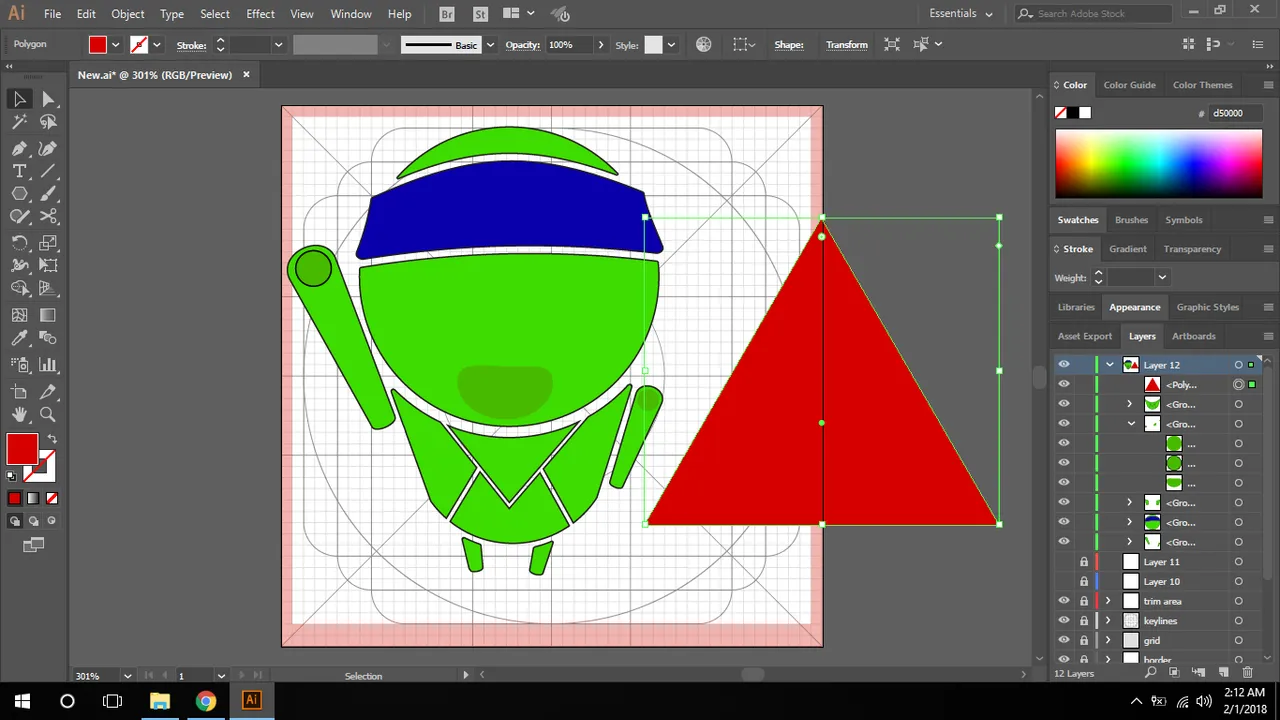Image resolution: width=1280 pixels, height=720 pixels.
Task: Select the Paintbrush tool
Action: coord(48,194)
